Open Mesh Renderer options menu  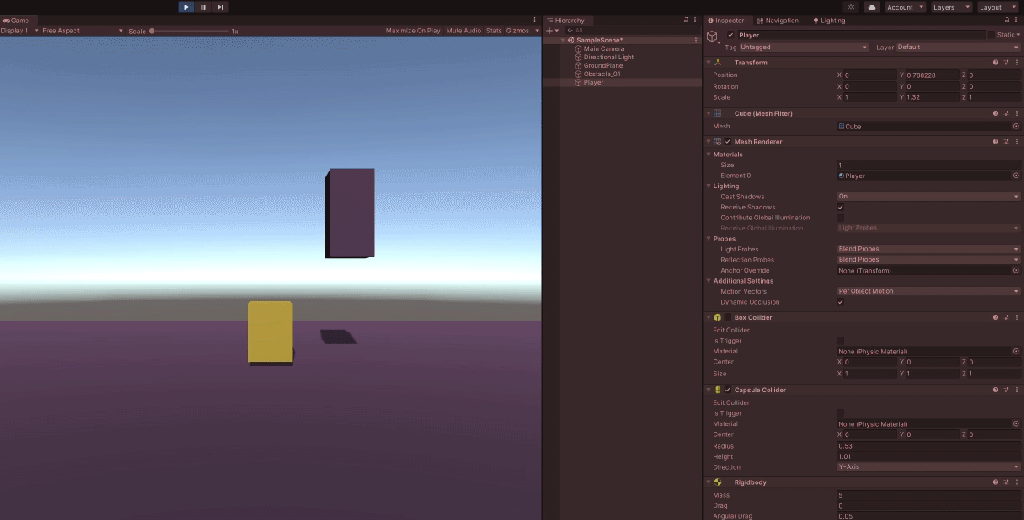coord(1017,142)
